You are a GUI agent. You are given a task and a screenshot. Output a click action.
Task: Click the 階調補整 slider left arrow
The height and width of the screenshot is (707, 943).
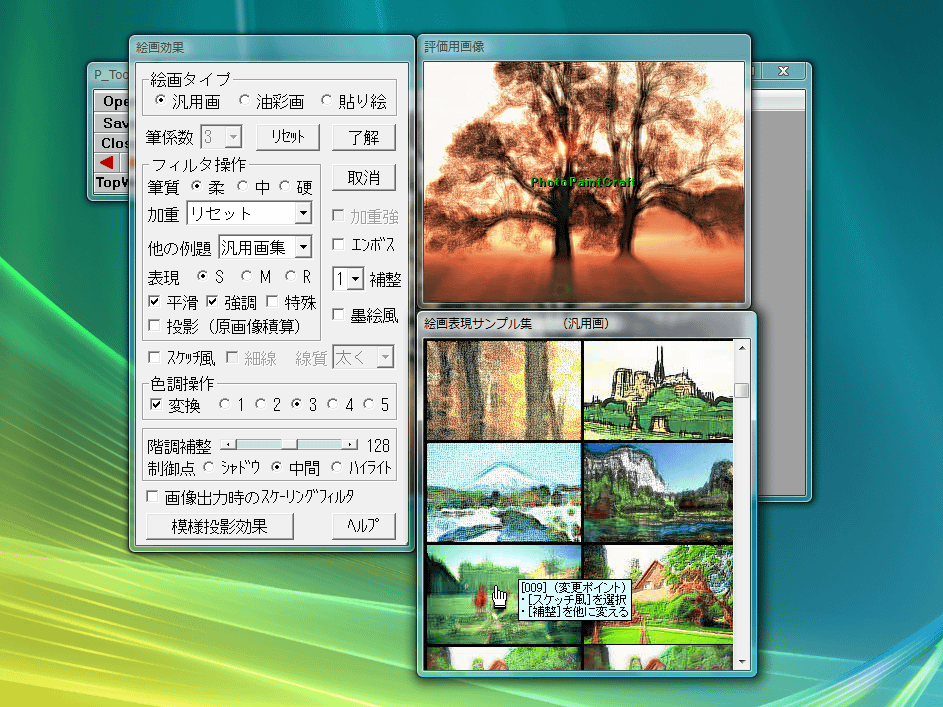(228, 445)
